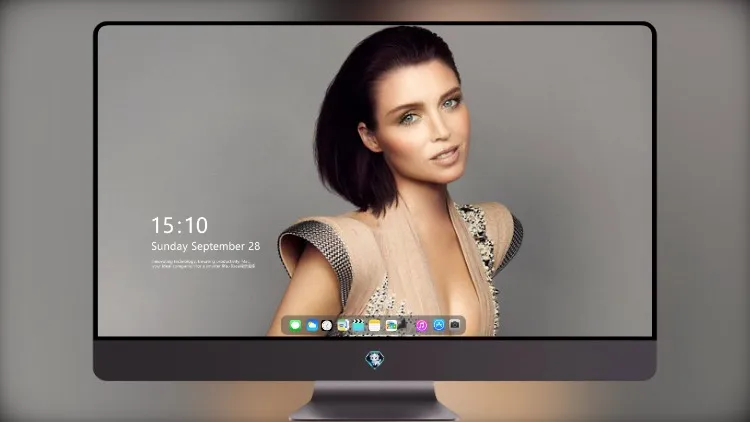Open the blue App Store icon

pos(439,325)
